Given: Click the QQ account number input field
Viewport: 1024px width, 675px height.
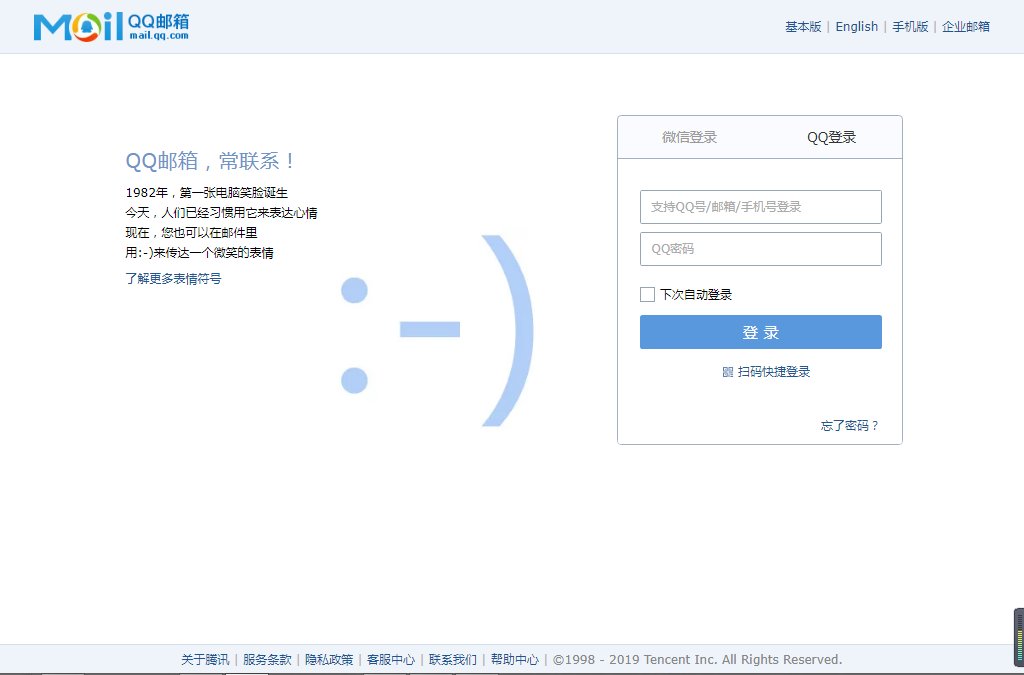Looking at the screenshot, I should coord(760,207).
